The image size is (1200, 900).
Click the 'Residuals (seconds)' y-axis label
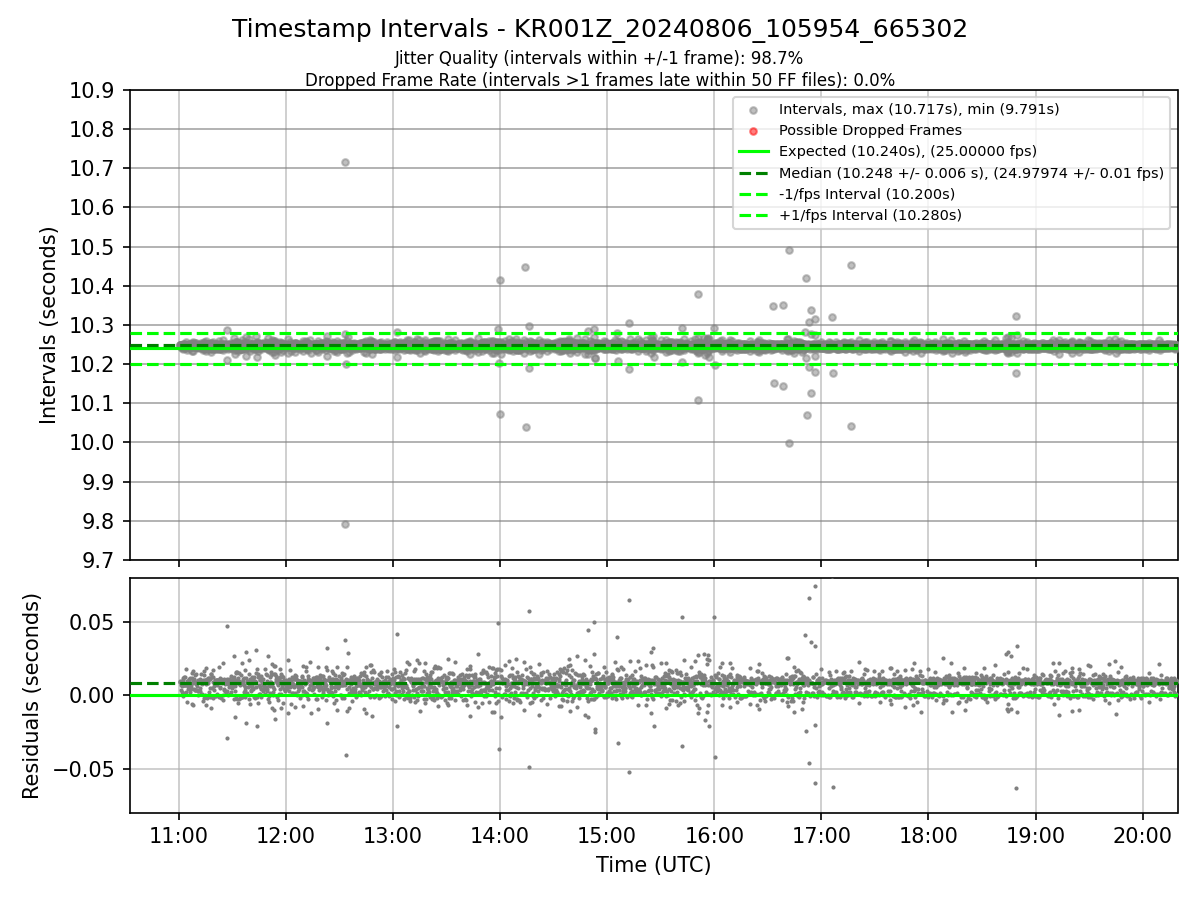[31, 696]
